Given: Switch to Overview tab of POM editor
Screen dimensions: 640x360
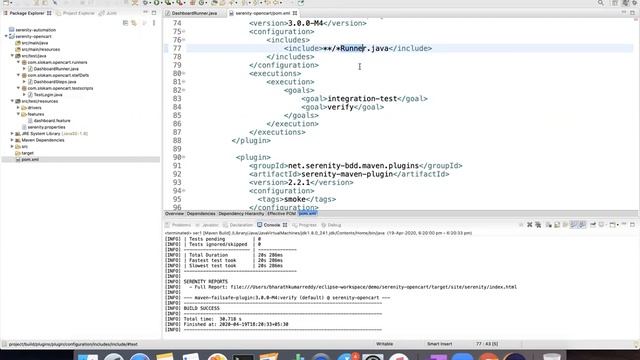Looking at the screenshot, I should pyautogui.click(x=174, y=213).
